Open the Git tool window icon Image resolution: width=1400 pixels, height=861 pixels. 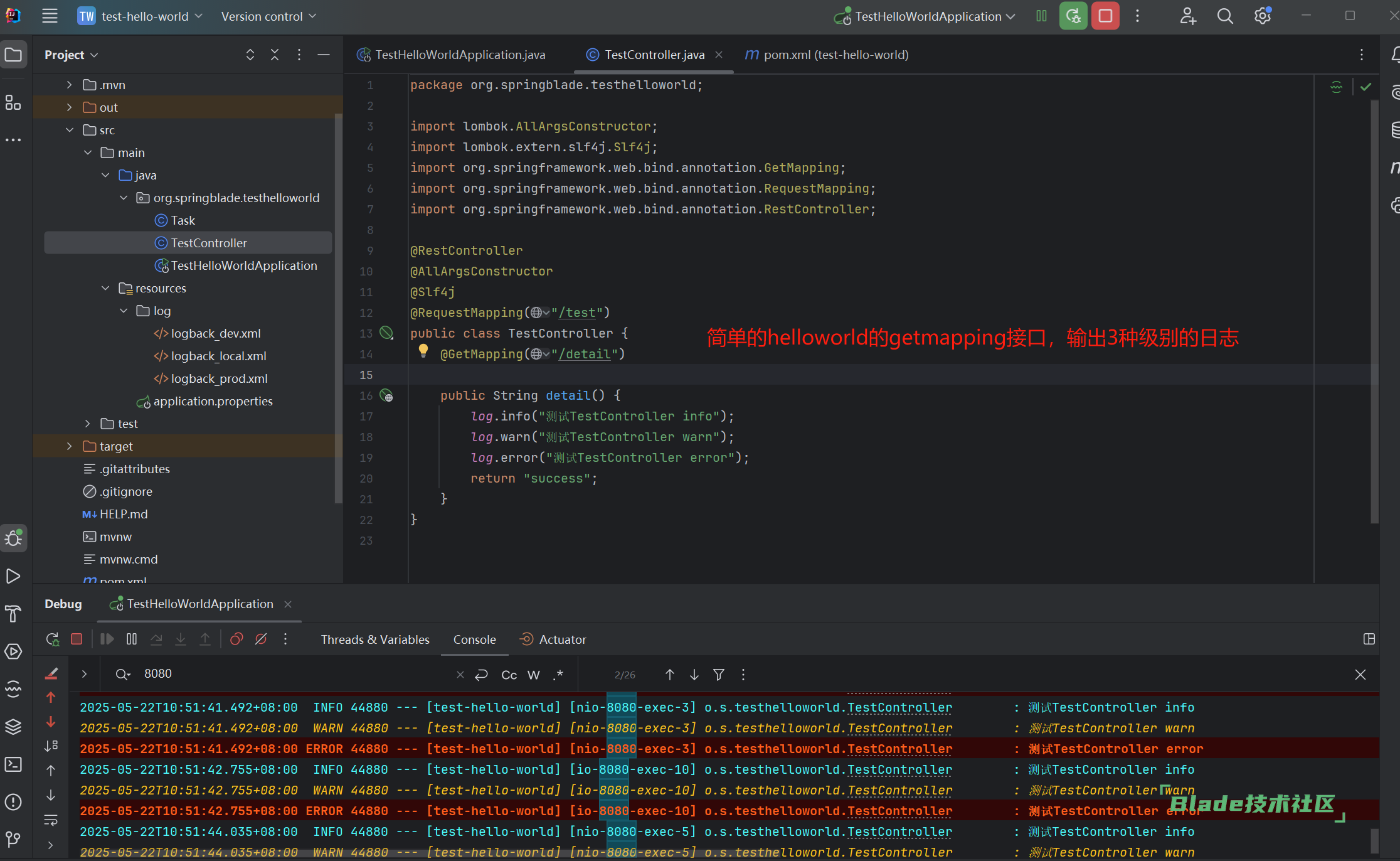point(13,838)
